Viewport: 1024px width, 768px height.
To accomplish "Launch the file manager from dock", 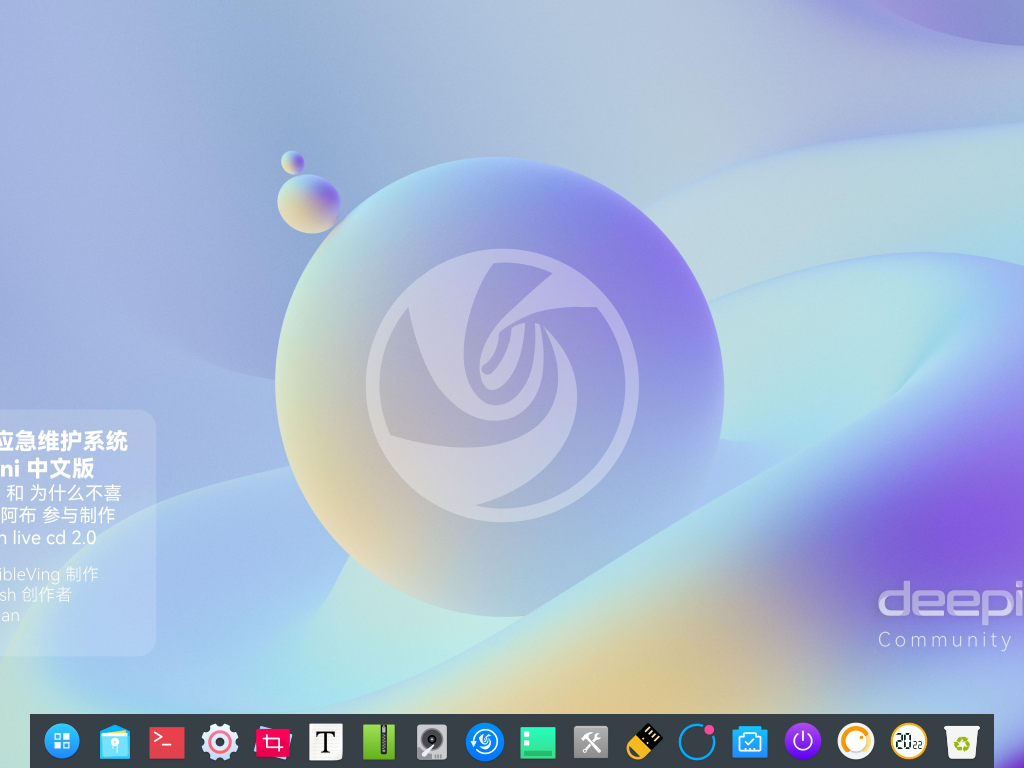I will click(115, 742).
